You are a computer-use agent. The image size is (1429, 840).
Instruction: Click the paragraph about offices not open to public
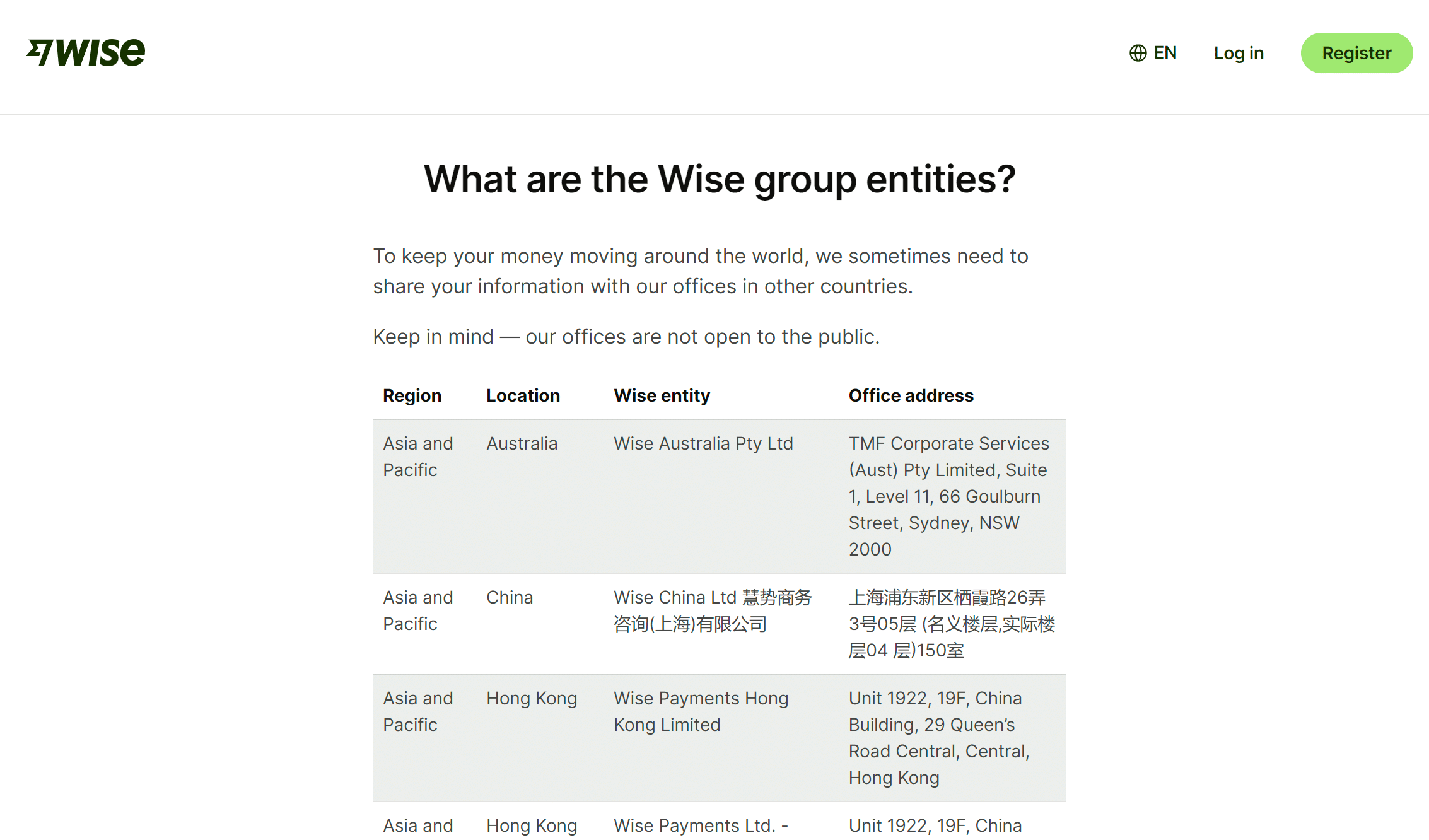[626, 337]
